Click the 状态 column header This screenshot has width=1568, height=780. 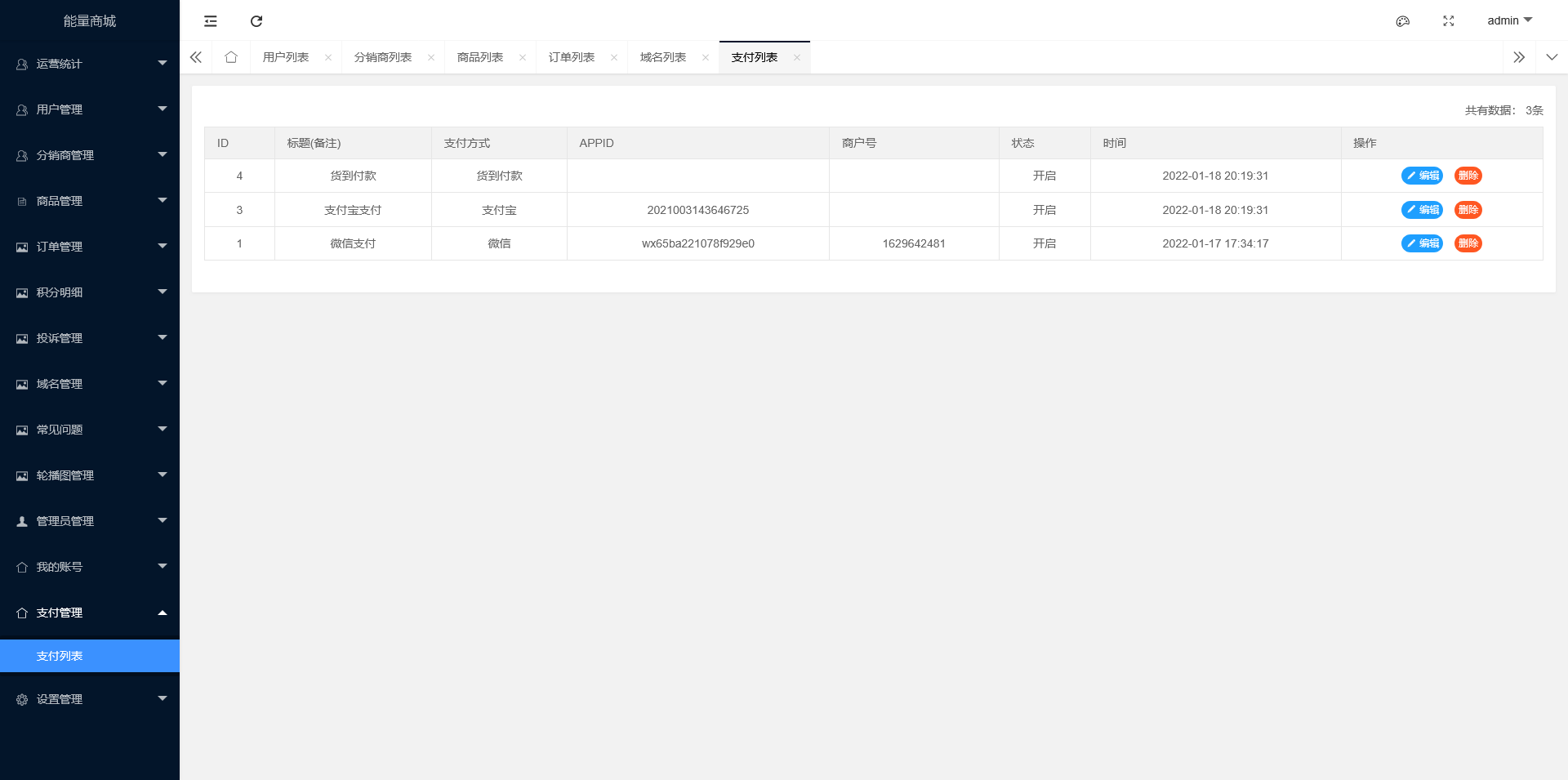pos(1045,143)
